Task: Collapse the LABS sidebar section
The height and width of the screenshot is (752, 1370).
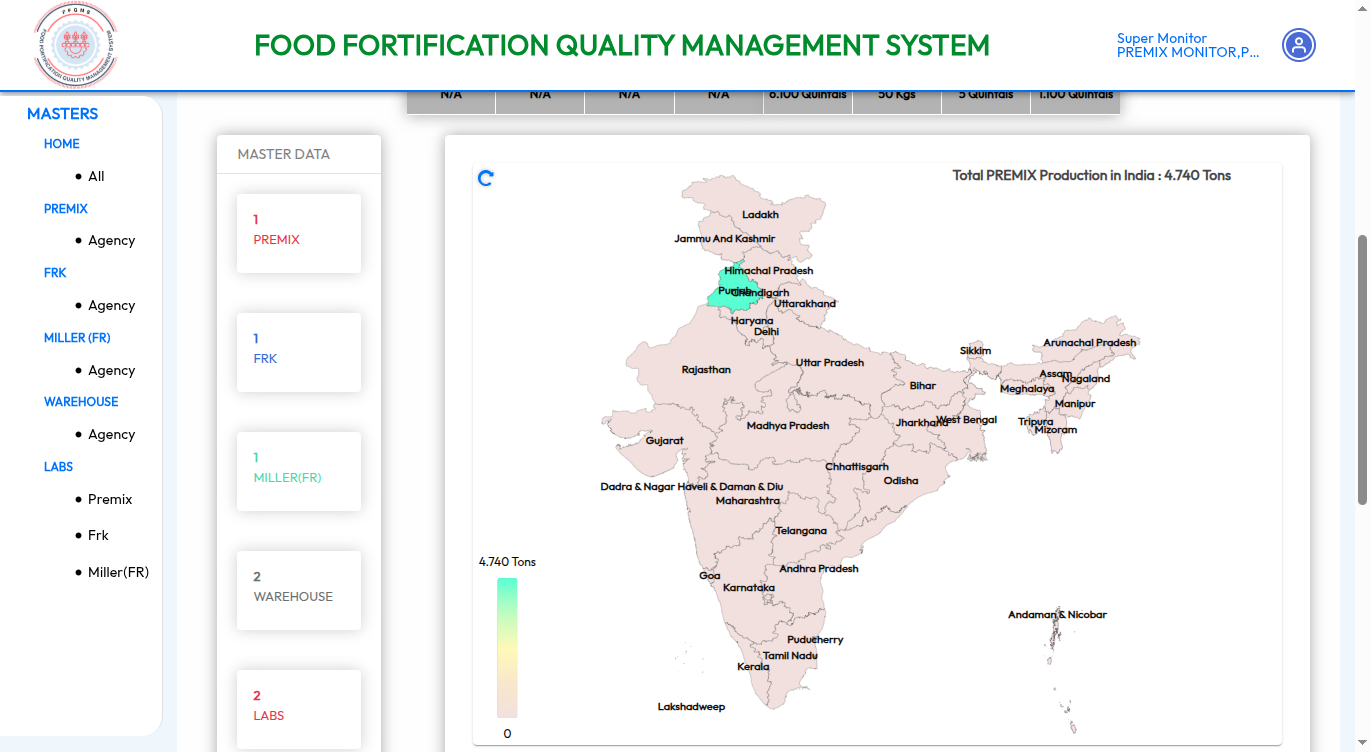Action: coord(58,467)
